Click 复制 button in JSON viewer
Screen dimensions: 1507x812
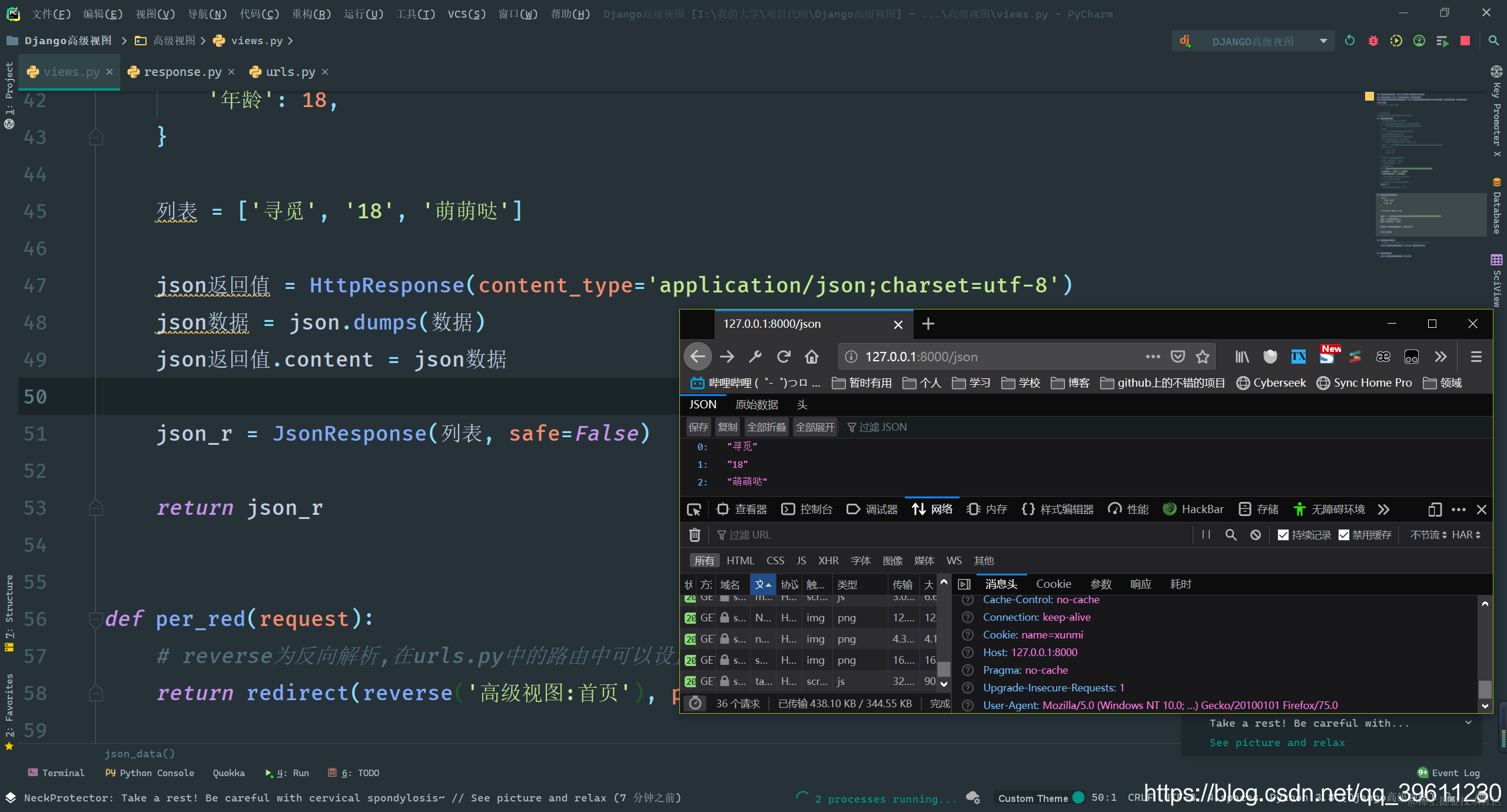728,427
